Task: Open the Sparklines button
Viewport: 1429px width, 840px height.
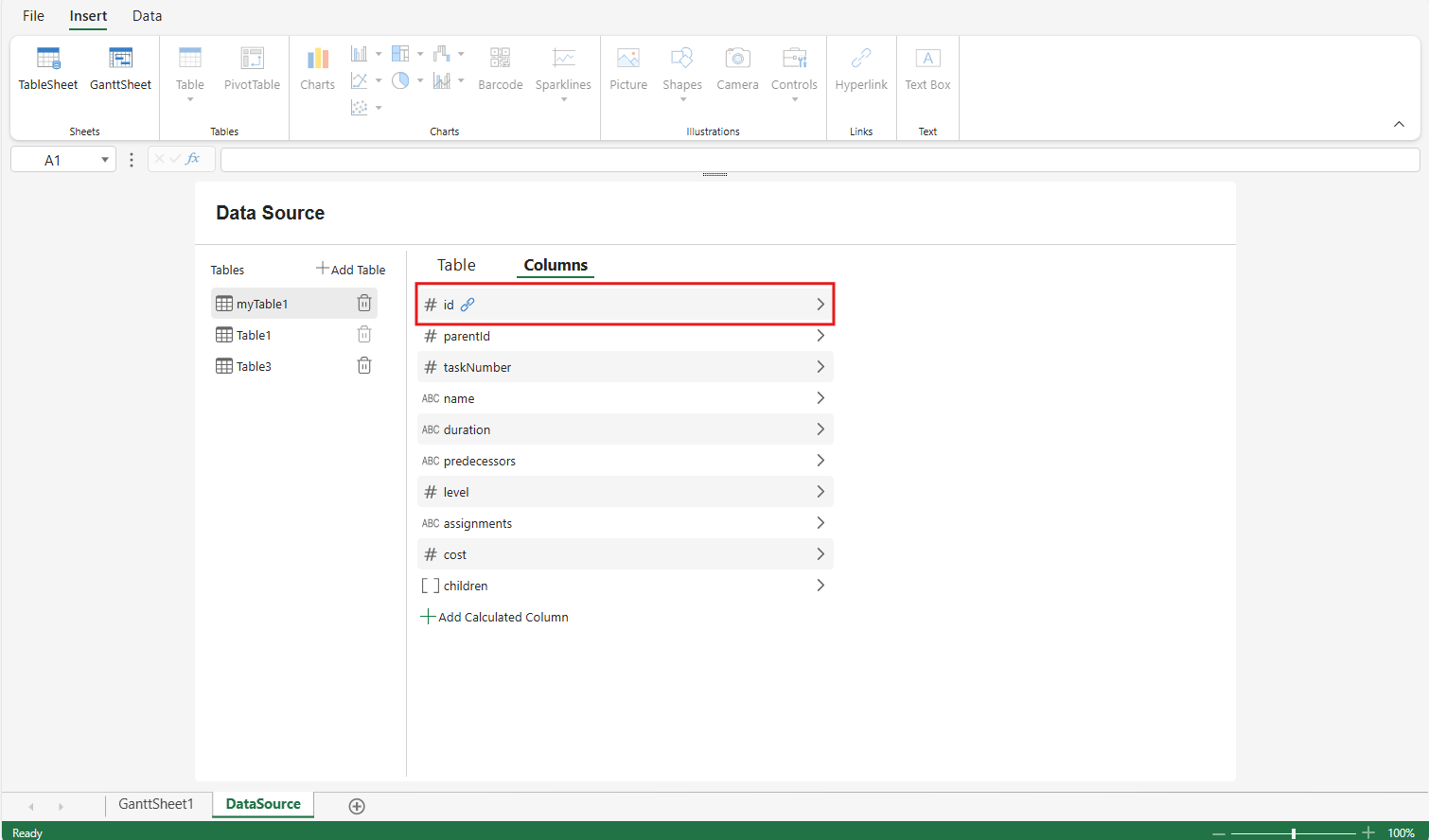Action: tap(563, 74)
